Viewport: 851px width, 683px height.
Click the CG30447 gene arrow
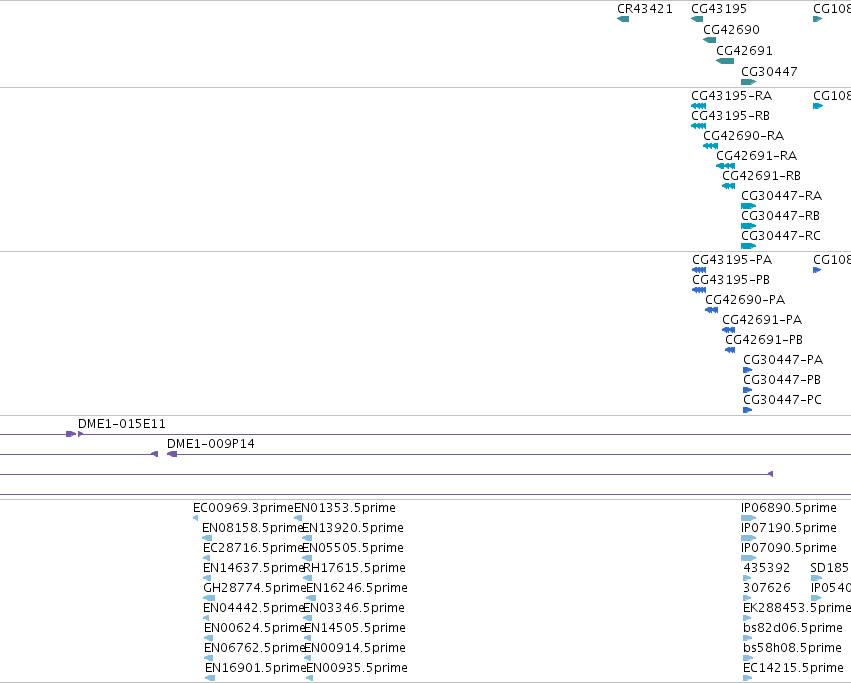748,82
